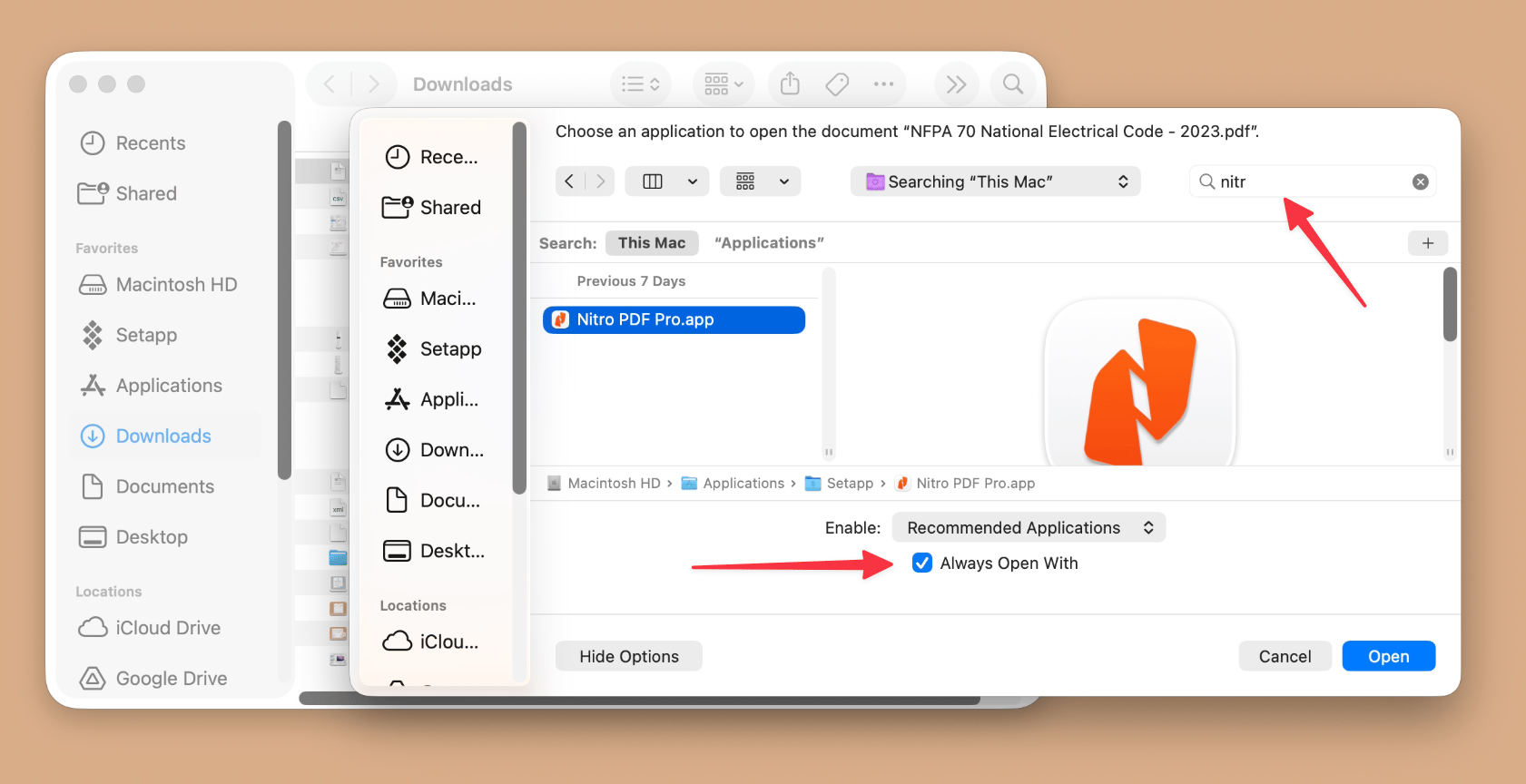Go back in Finder Downloads window
This screenshot has width=1526, height=784.
[330, 84]
